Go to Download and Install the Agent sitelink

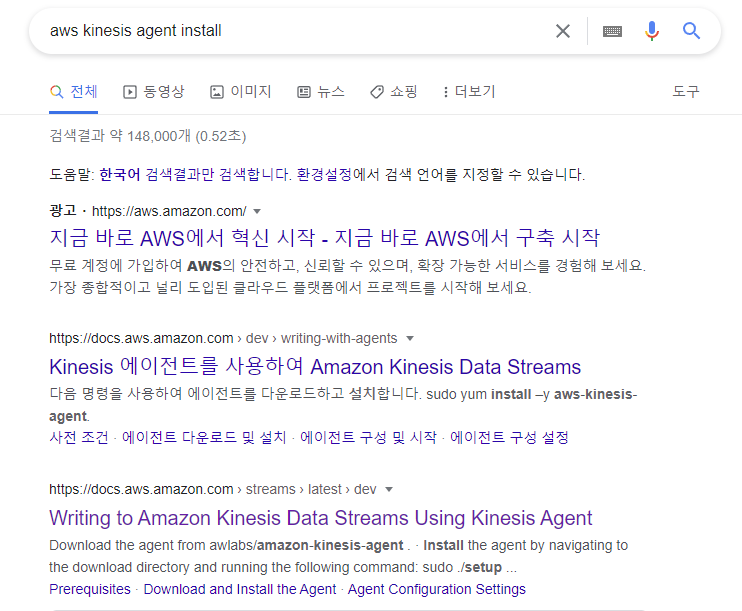coord(240,589)
